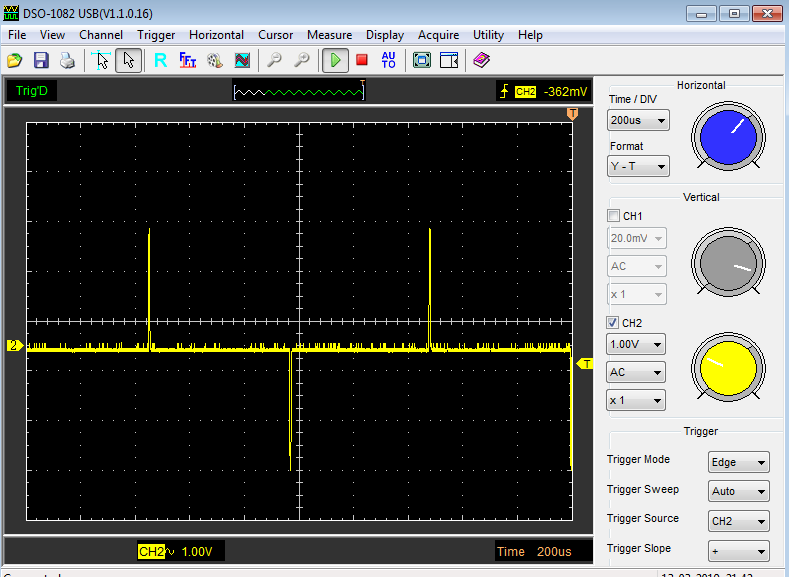This screenshot has height=577, width=789.
Task: Open the Measure menu
Action: (x=329, y=35)
